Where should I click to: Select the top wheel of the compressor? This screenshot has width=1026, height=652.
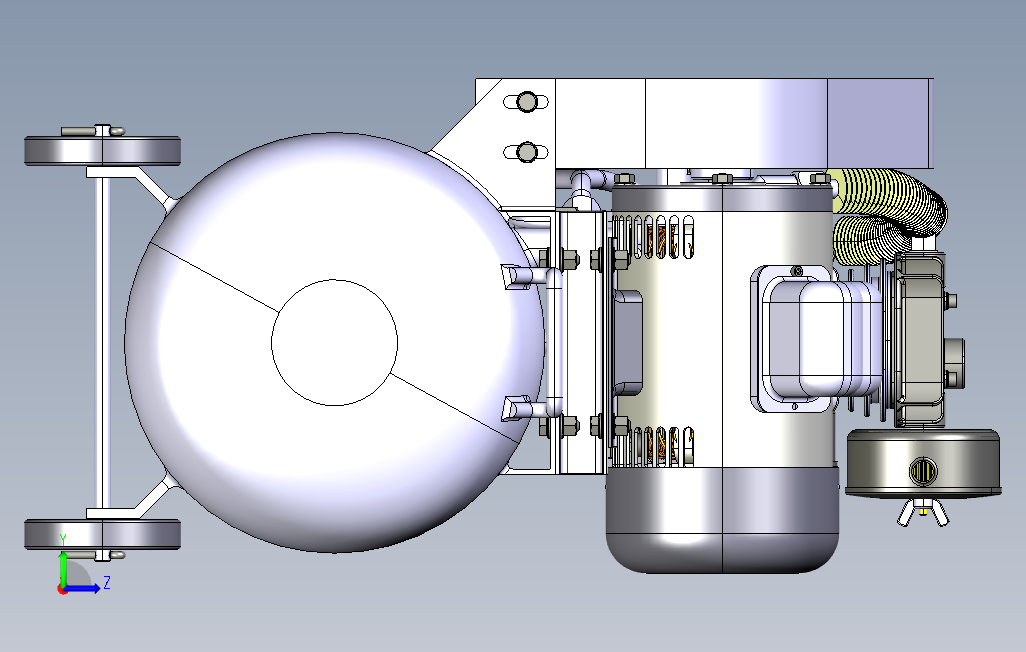(102, 151)
